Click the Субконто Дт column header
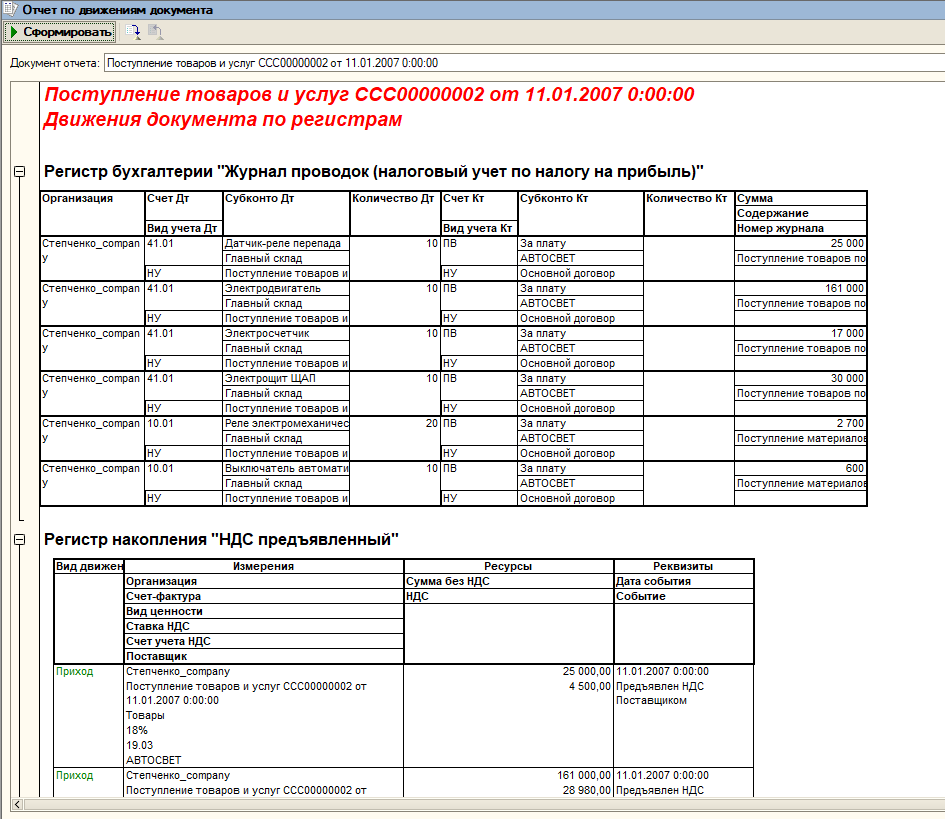The image size is (945, 819). (286, 213)
